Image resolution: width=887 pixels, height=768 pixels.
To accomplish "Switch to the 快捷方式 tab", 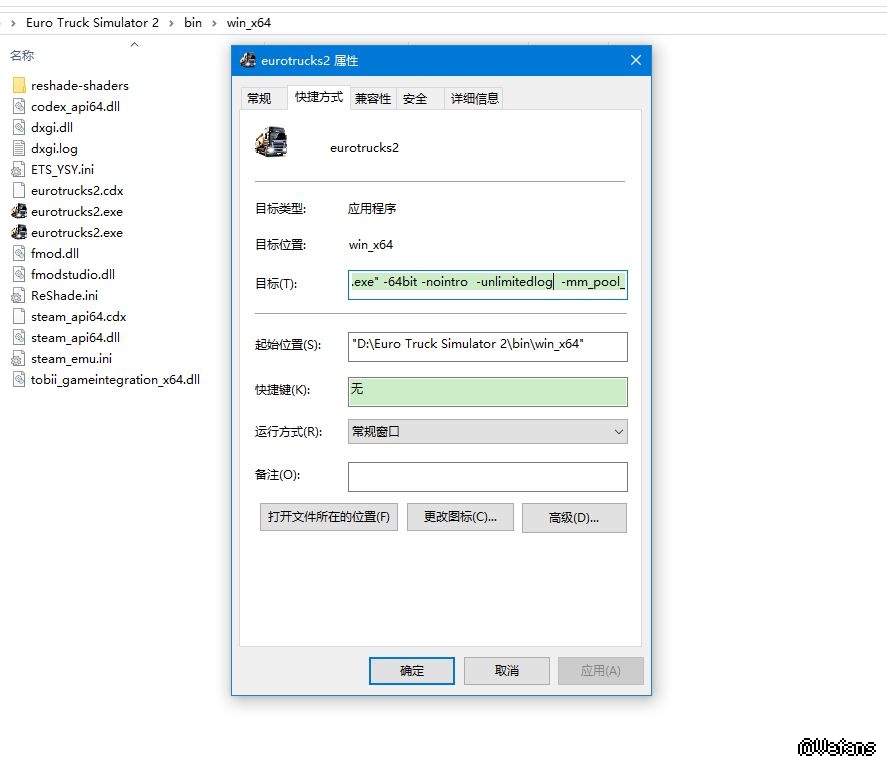I will point(318,97).
